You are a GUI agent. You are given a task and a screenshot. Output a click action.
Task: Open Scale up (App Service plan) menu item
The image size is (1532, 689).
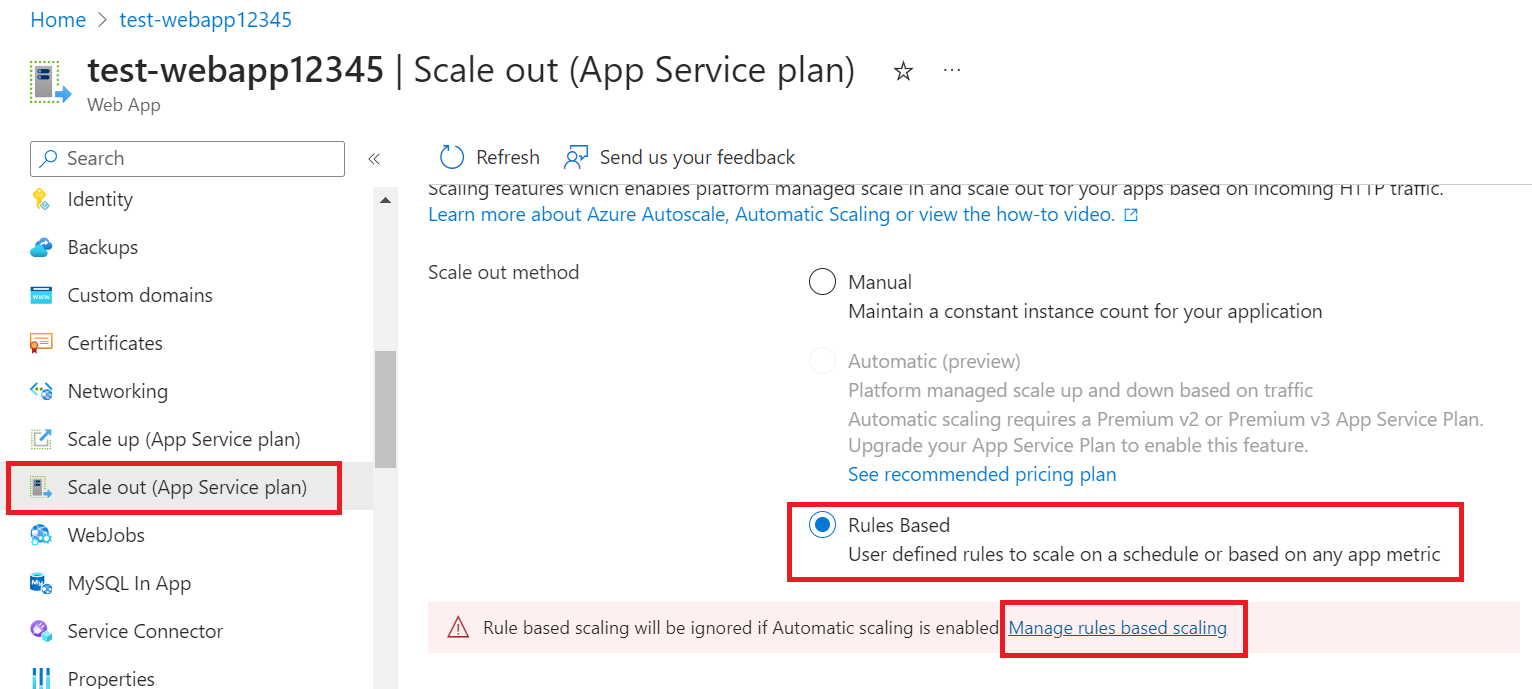click(183, 439)
